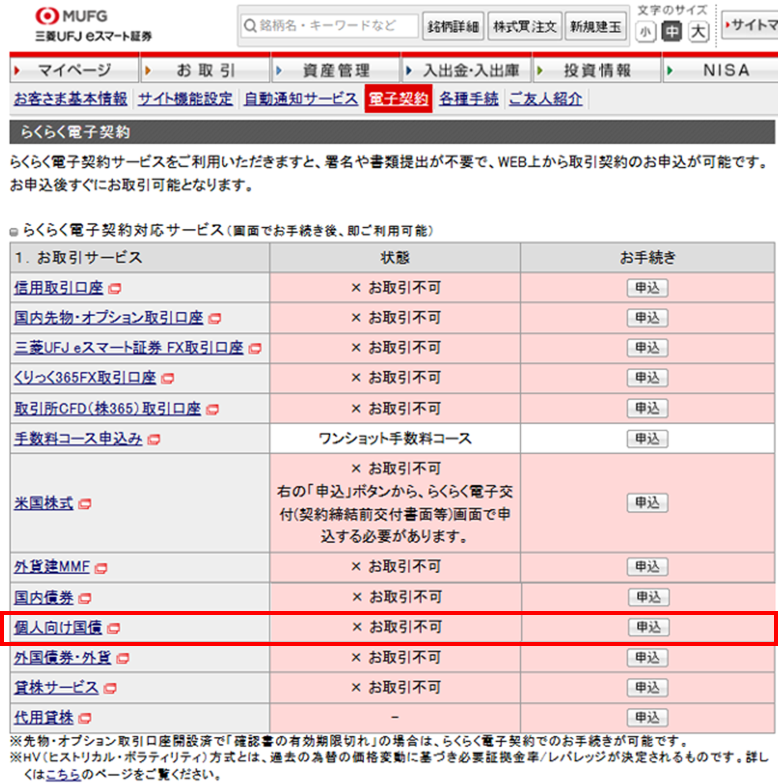Click popup icon beside 代用貸株

(x=85, y=719)
